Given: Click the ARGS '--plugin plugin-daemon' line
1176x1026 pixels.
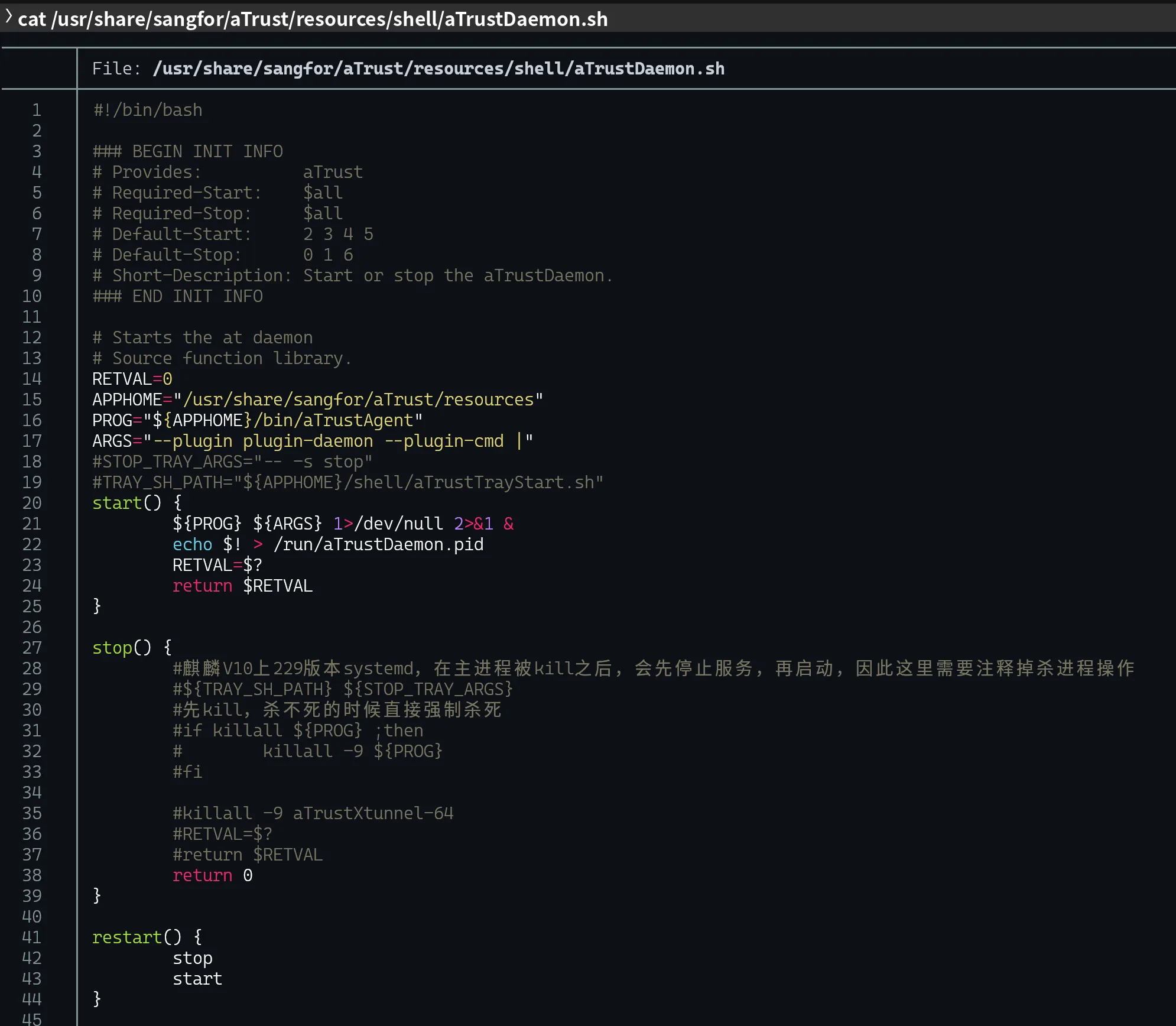Looking at the screenshot, I should (x=313, y=441).
